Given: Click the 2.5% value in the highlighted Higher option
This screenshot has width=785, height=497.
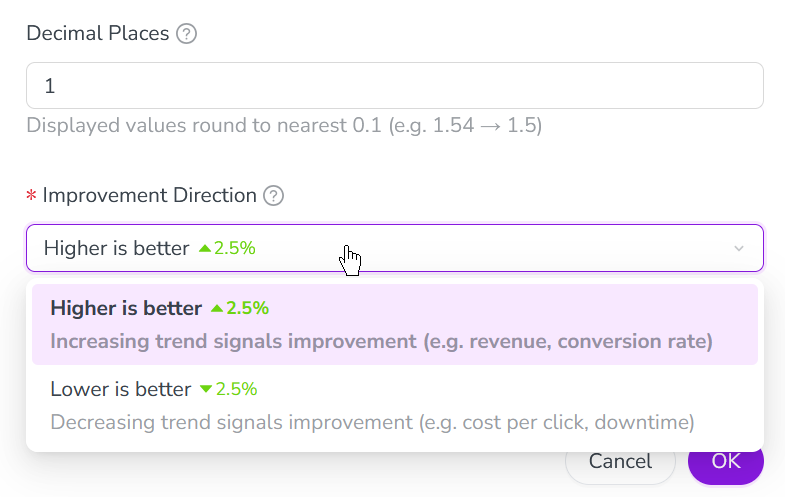Looking at the screenshot, I should tap(247, 308).
